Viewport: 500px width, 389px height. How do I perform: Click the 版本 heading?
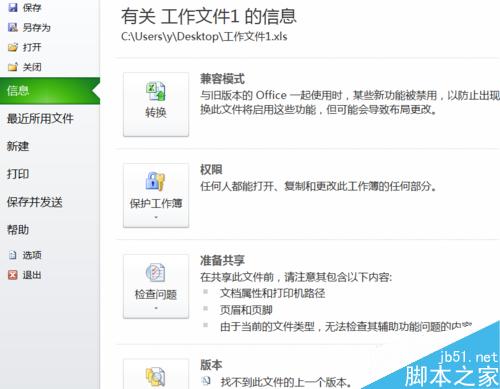click(x=211, y=365)
